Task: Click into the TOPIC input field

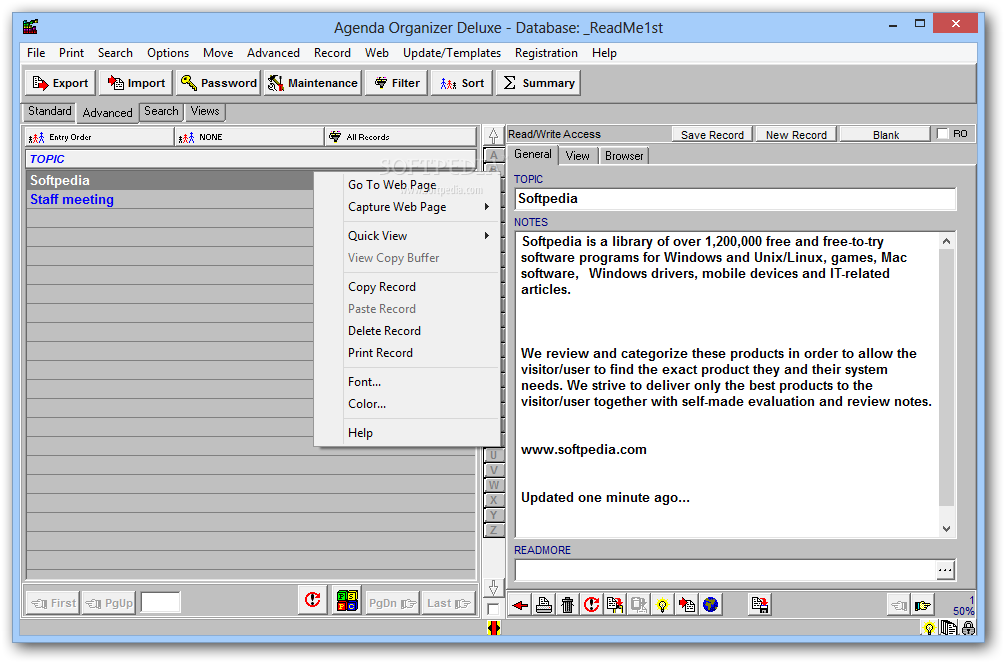Action: click(735, 199)
